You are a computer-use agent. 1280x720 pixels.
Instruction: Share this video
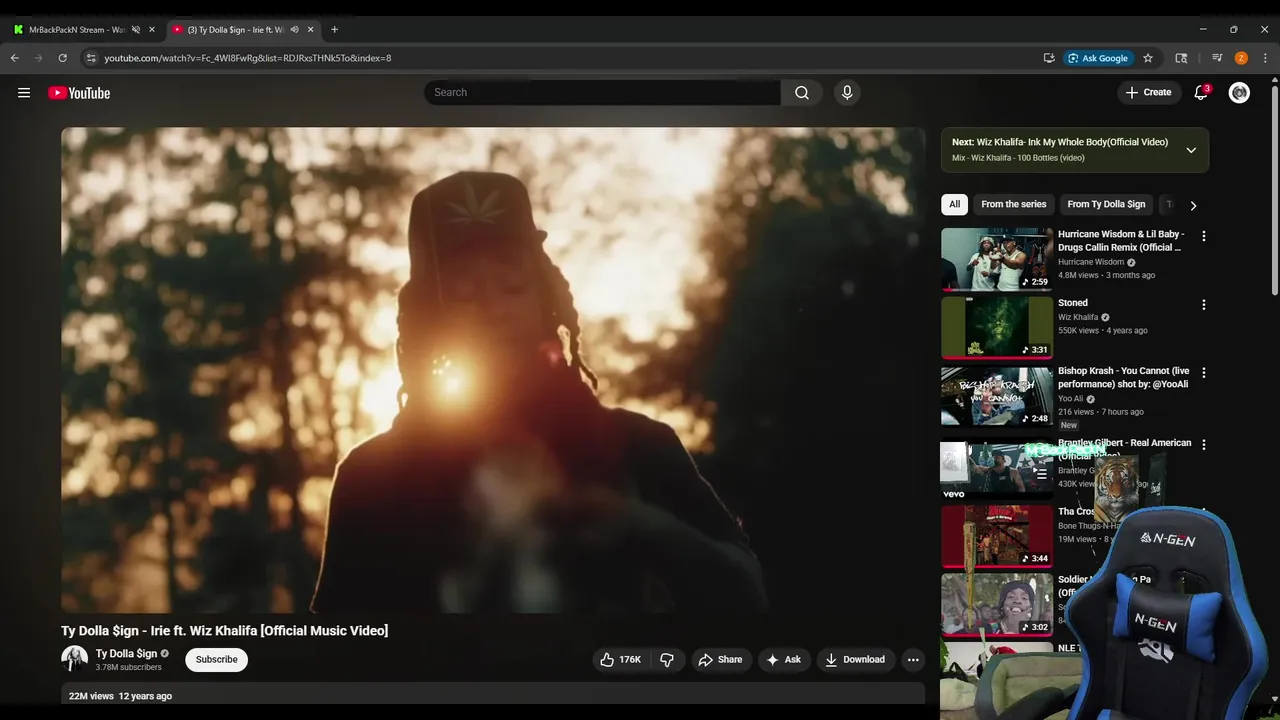click(x=720, y=660)
